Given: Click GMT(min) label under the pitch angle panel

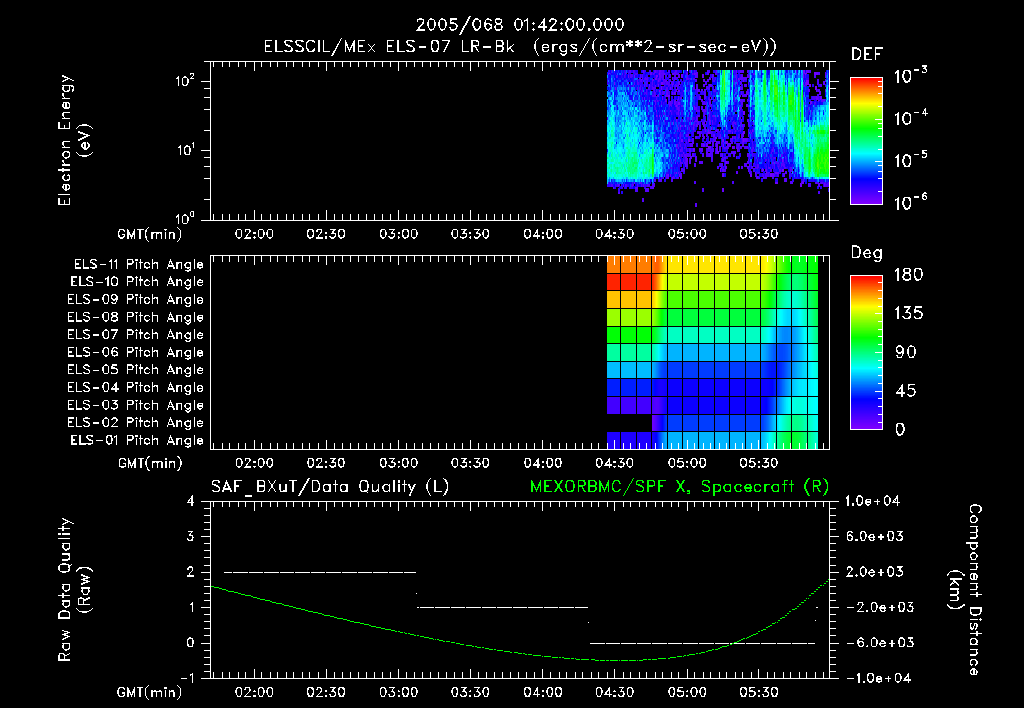Looking at the screenshot, I should (x=150, y=464).
